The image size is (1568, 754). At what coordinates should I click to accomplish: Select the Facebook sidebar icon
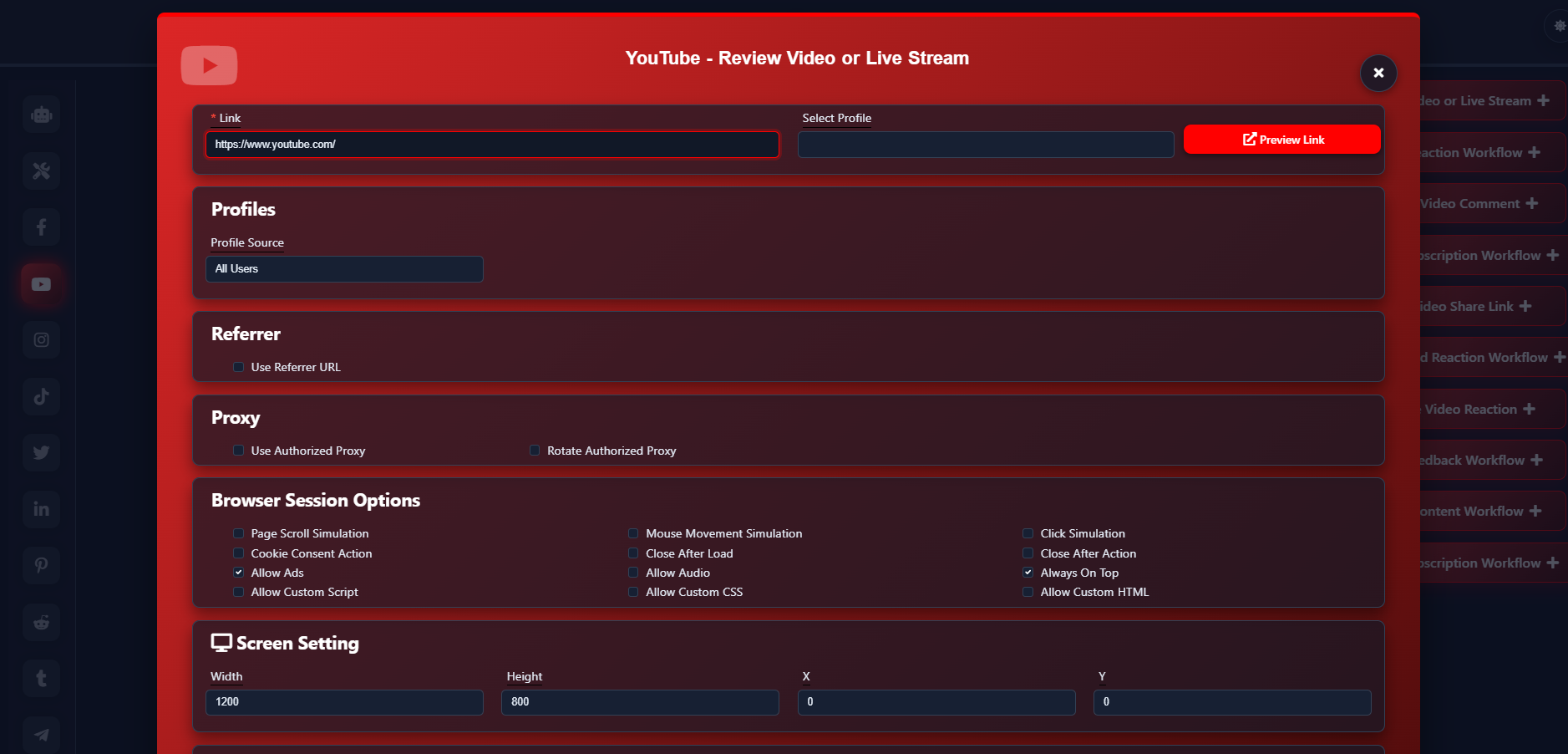[41, 227]
